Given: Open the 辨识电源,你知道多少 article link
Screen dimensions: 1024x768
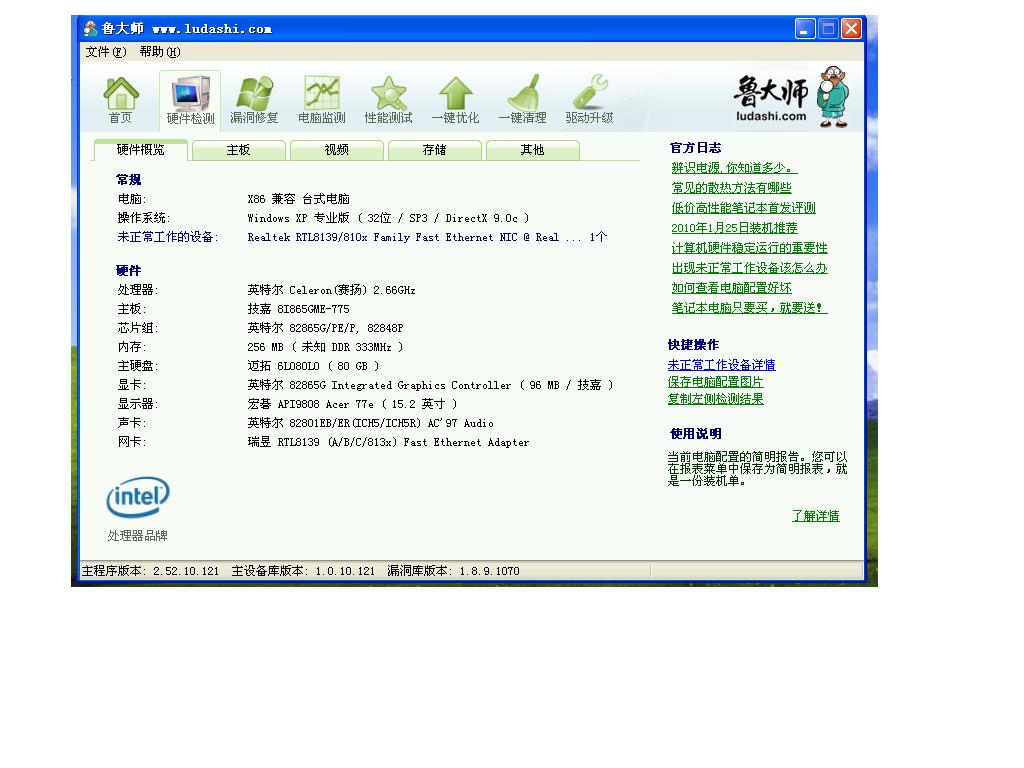Looking at the screenshot, I should tap(734, 168).
